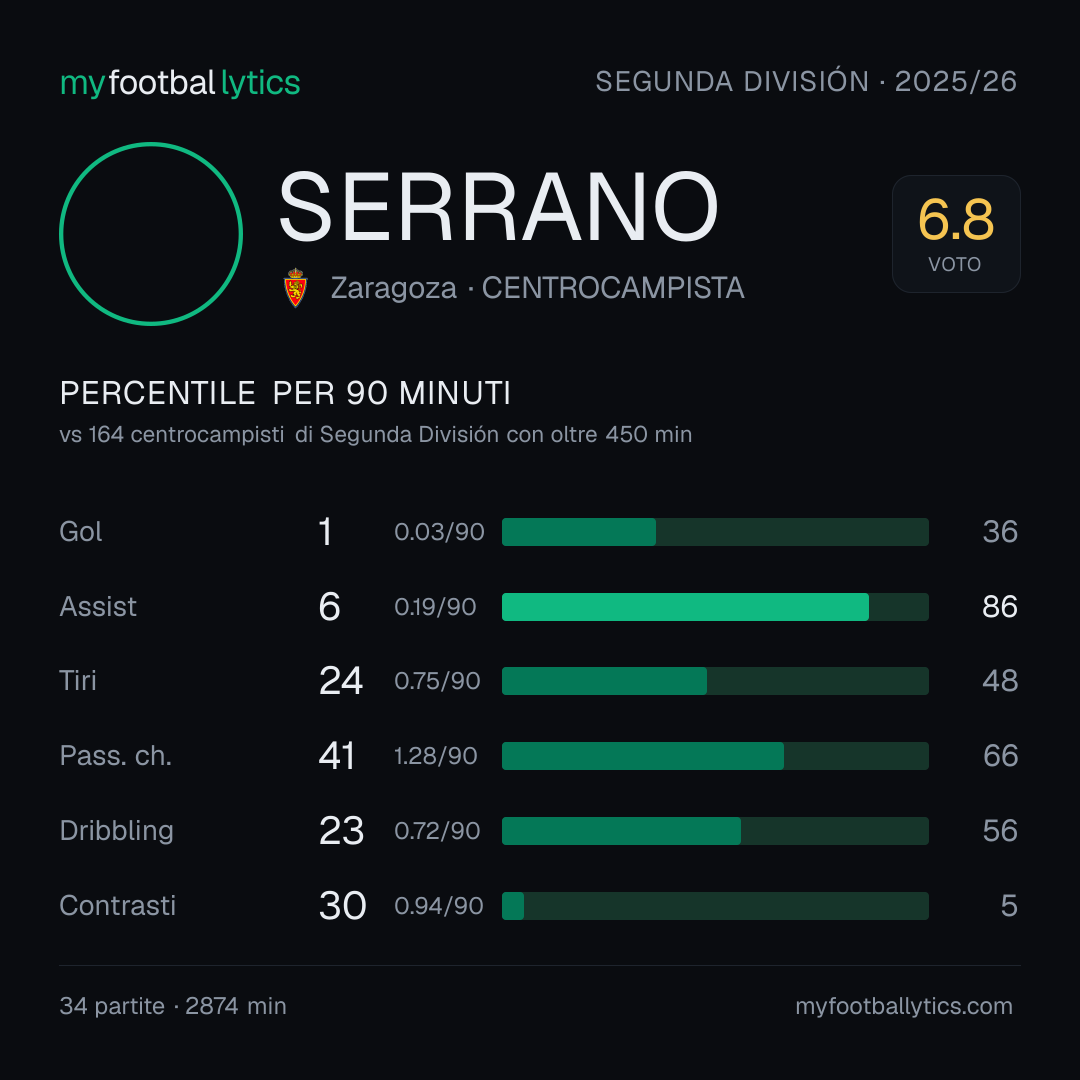Click the SERRANO player name heading
Image resolution: width=1080 pixels, height=1080 pixels.
498,207
